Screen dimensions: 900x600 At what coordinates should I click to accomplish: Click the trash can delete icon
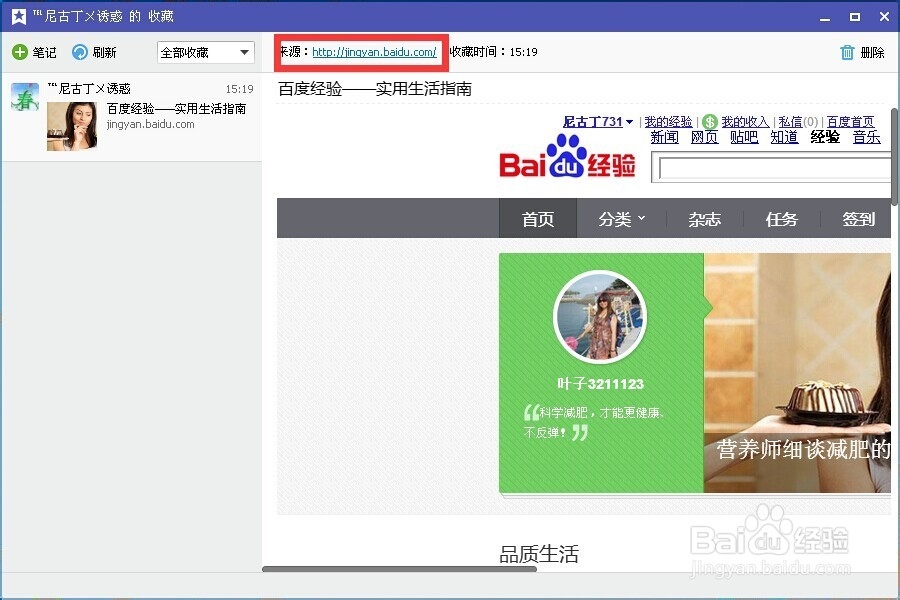[x=847, y=52]
